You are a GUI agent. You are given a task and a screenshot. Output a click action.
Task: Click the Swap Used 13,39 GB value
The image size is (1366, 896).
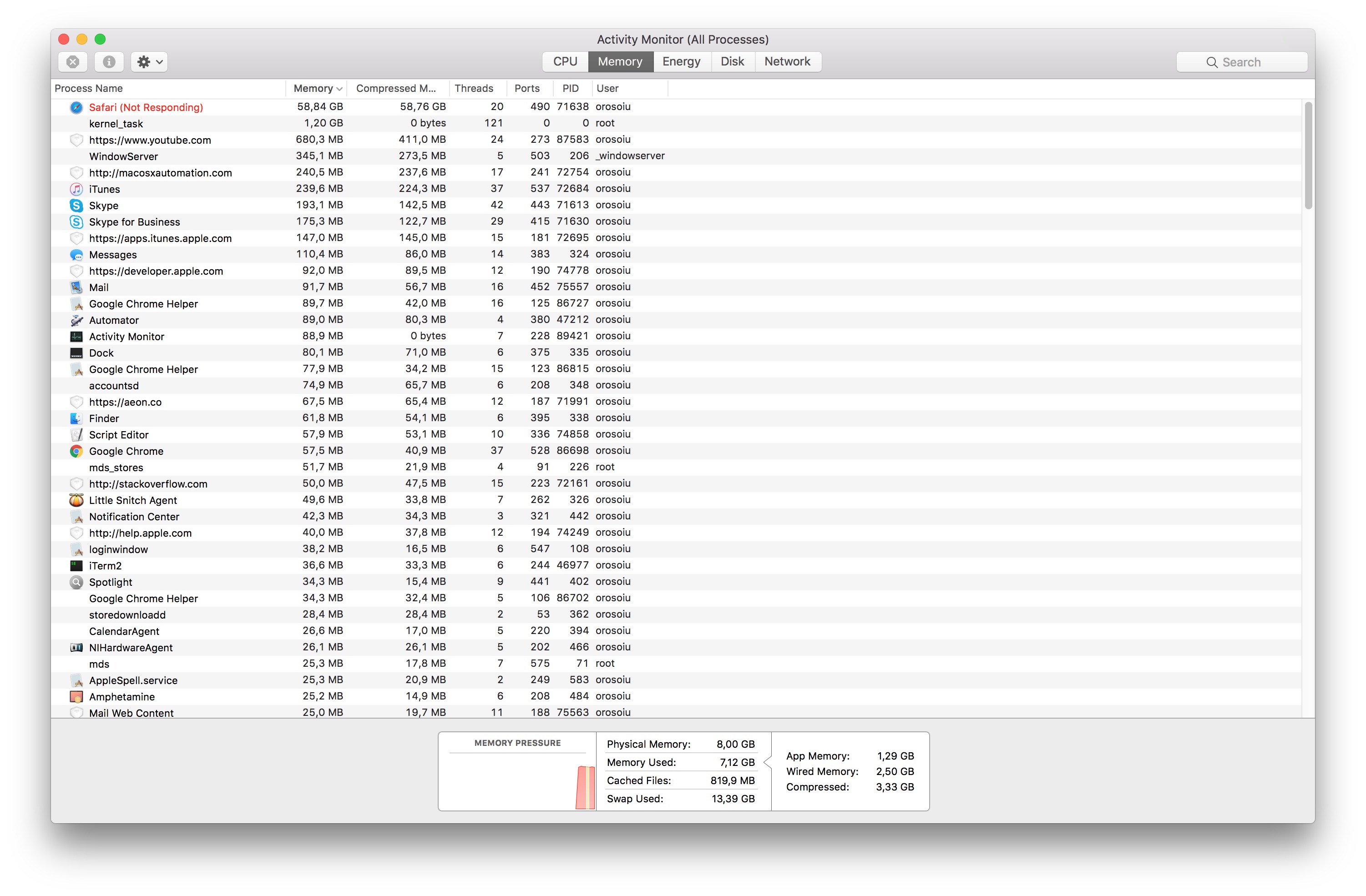click(733, 799)
